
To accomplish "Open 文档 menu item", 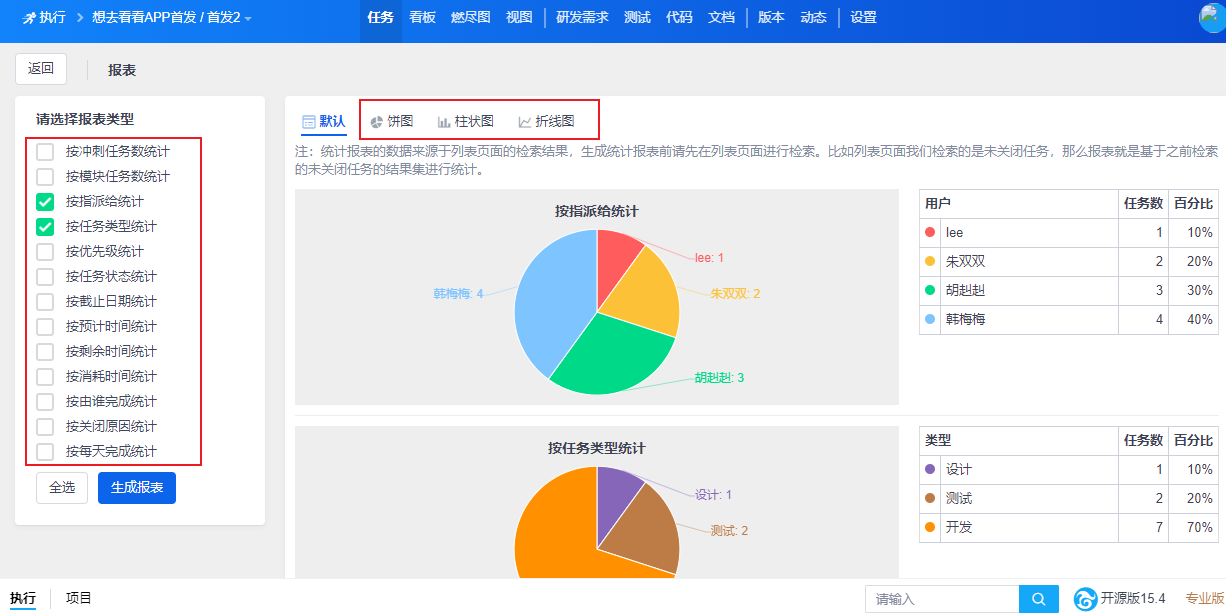I will 721,18.
